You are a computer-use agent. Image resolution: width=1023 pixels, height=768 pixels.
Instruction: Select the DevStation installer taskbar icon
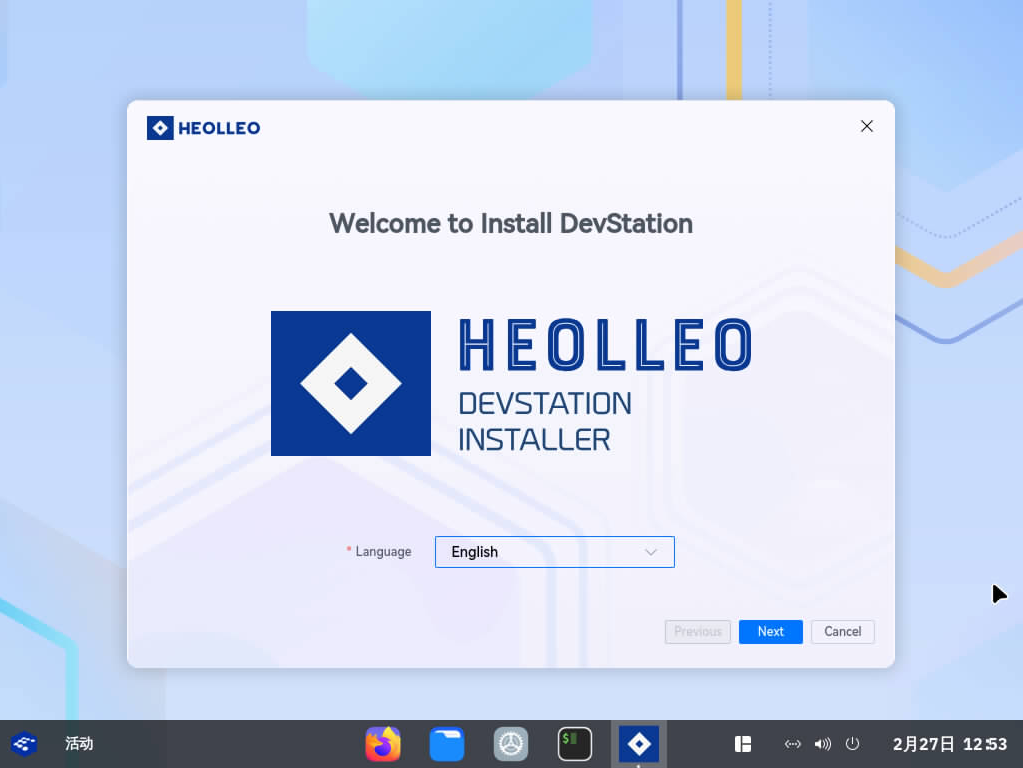[639, 744]
